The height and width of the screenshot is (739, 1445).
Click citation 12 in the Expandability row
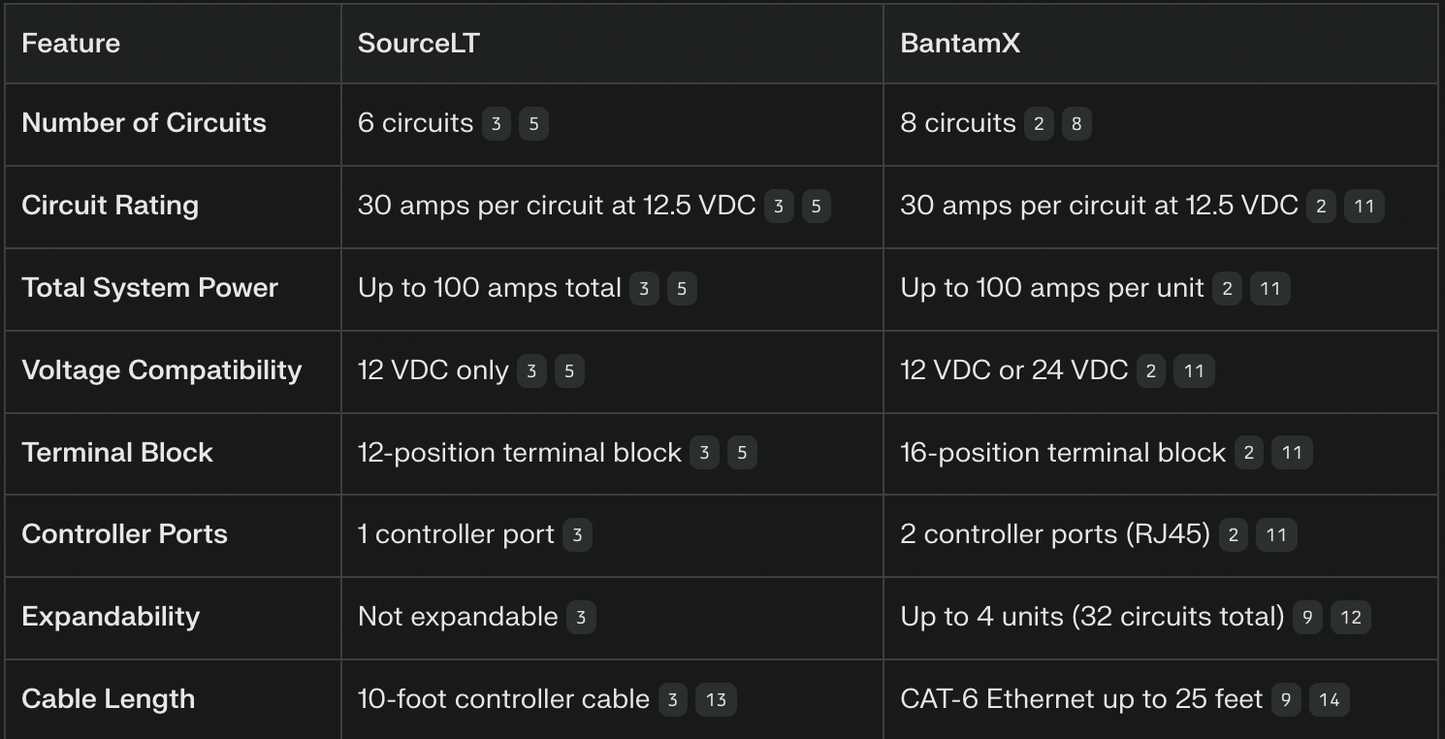click(x=1351, y=617)
